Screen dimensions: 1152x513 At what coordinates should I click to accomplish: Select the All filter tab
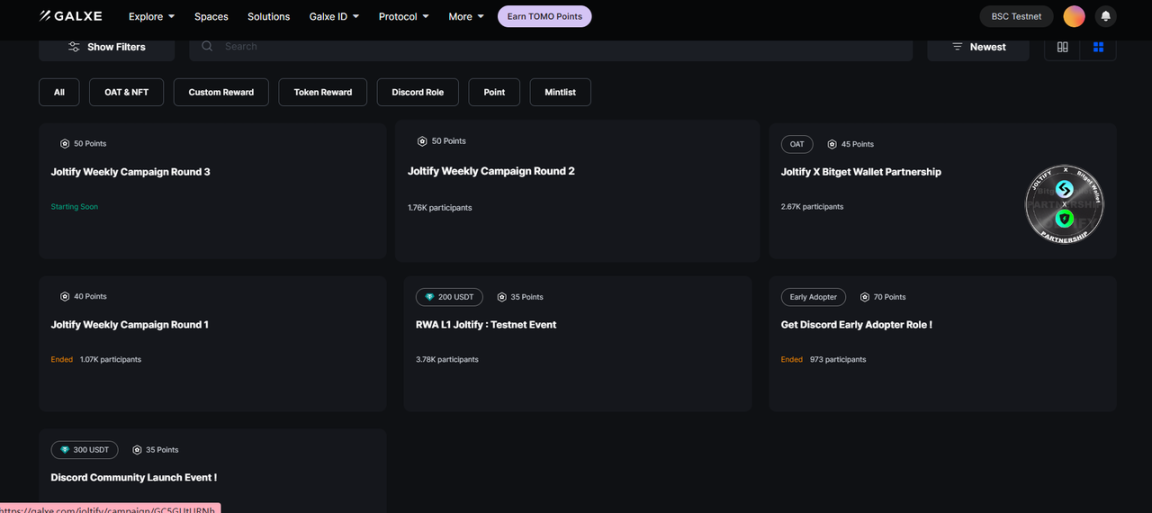60,92
